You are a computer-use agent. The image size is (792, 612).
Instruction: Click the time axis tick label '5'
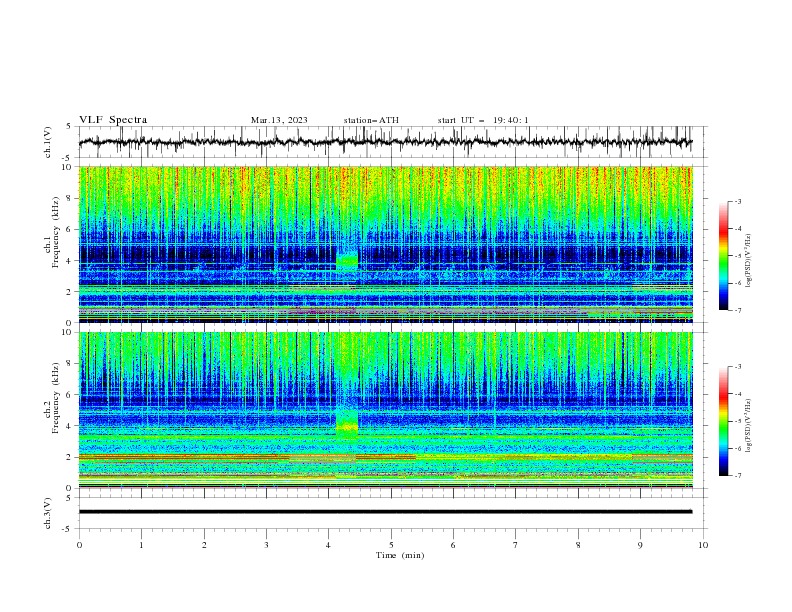tap(391, 545)
